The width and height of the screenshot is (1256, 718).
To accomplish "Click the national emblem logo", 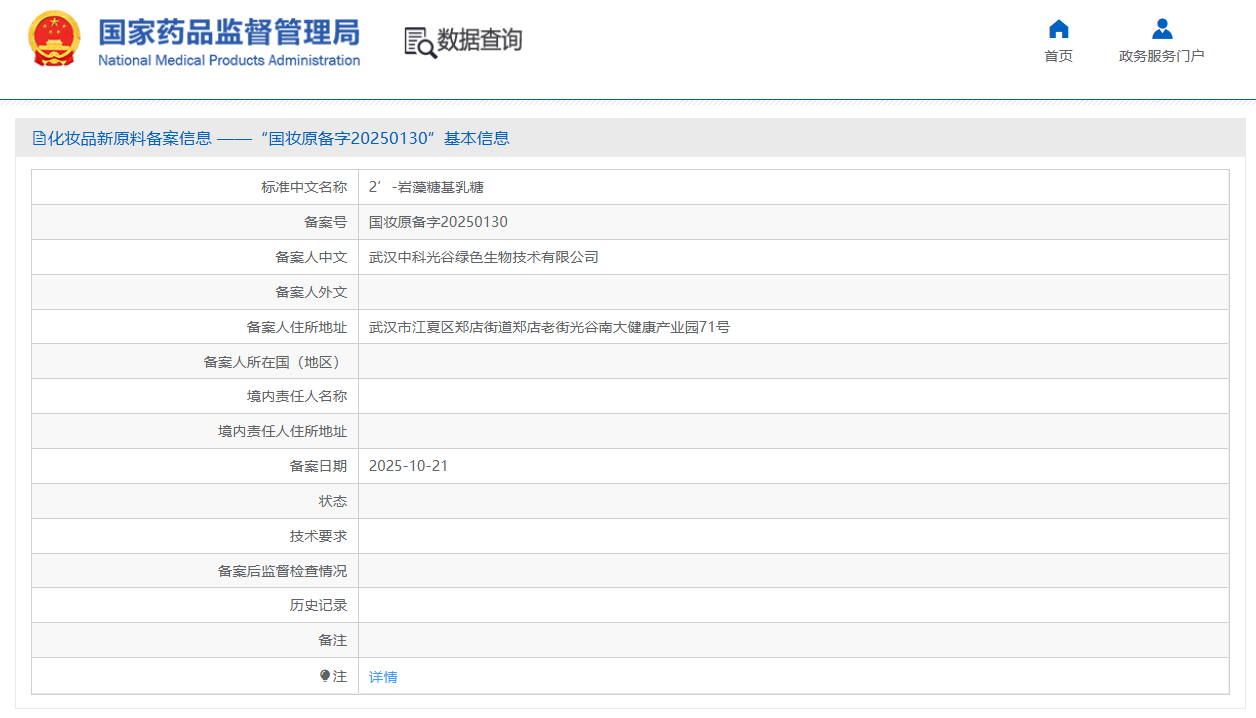I will [x=54, y=40].
